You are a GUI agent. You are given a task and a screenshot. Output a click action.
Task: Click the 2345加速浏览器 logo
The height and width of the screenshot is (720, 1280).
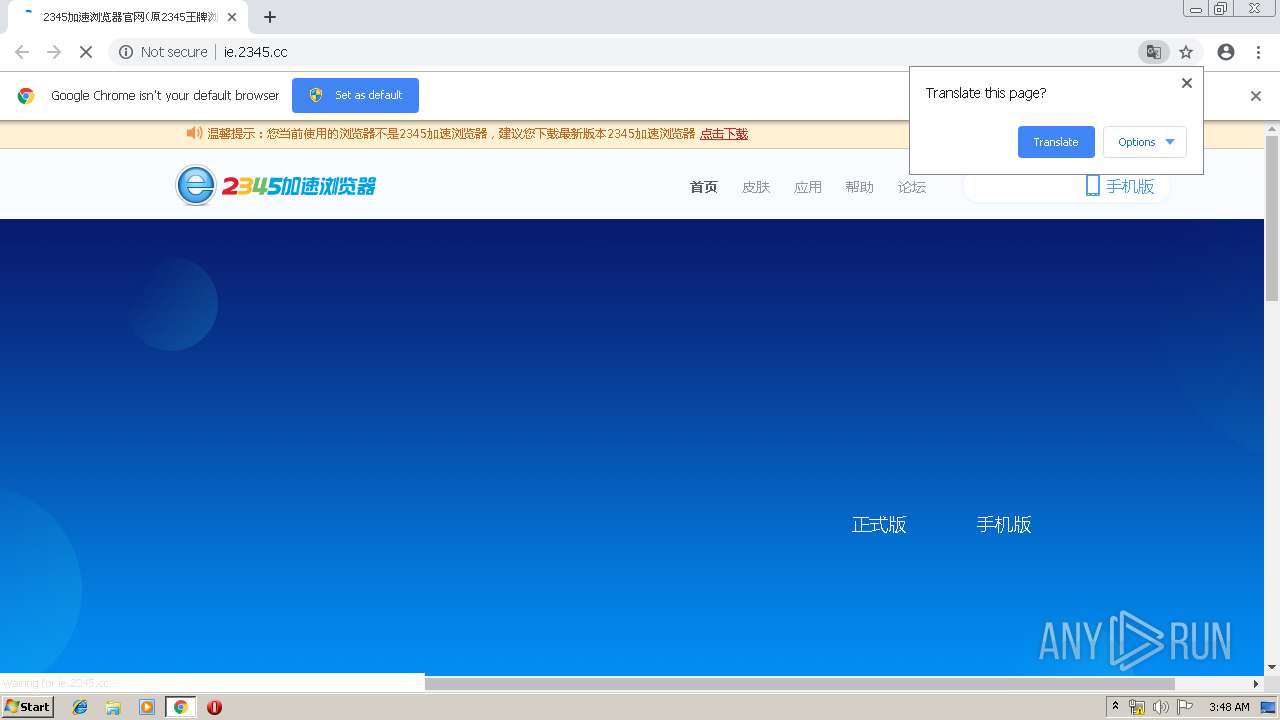pyautogui.click(x=276, y=185)
